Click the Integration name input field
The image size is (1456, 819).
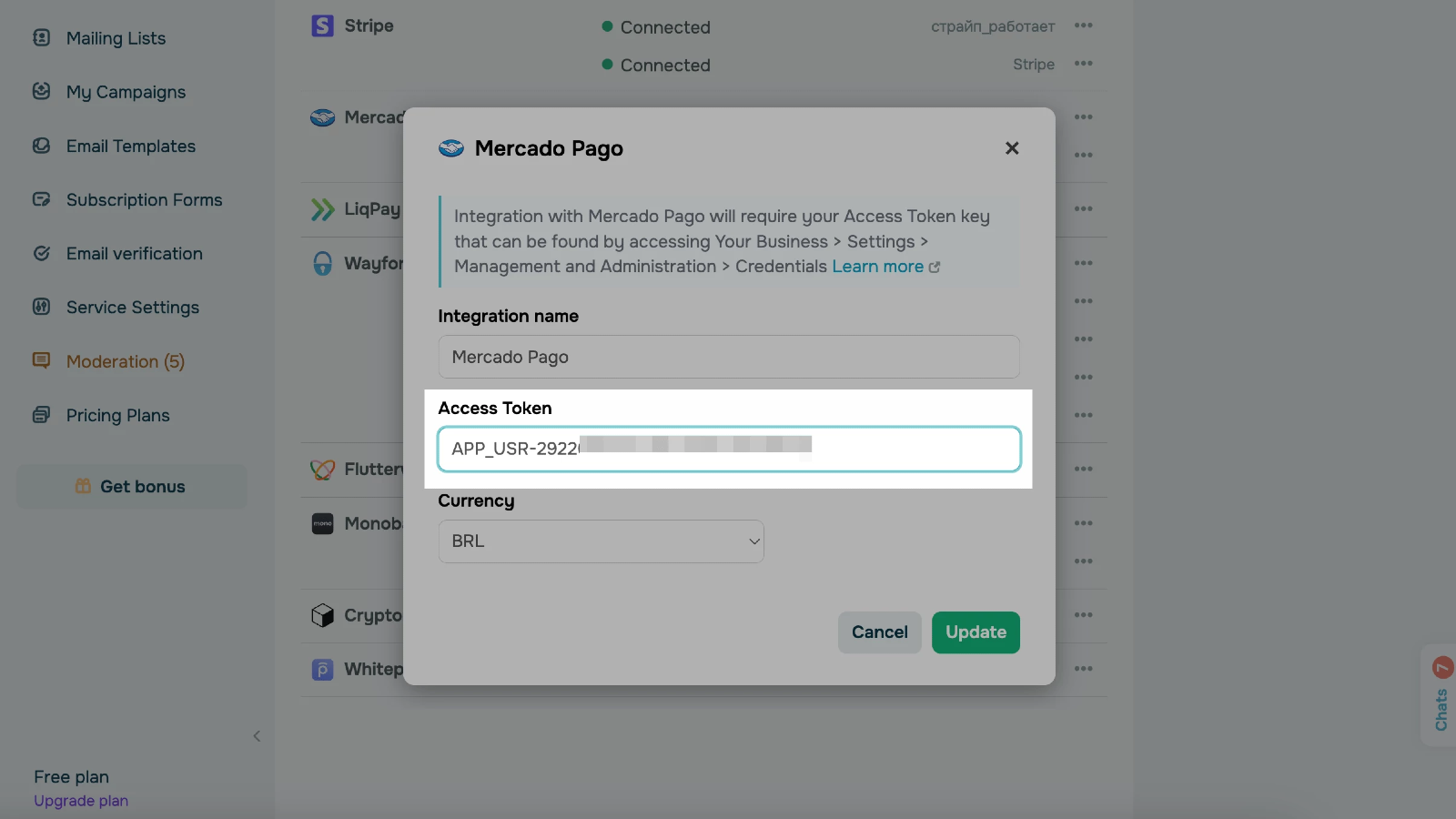tap(728, 357)
